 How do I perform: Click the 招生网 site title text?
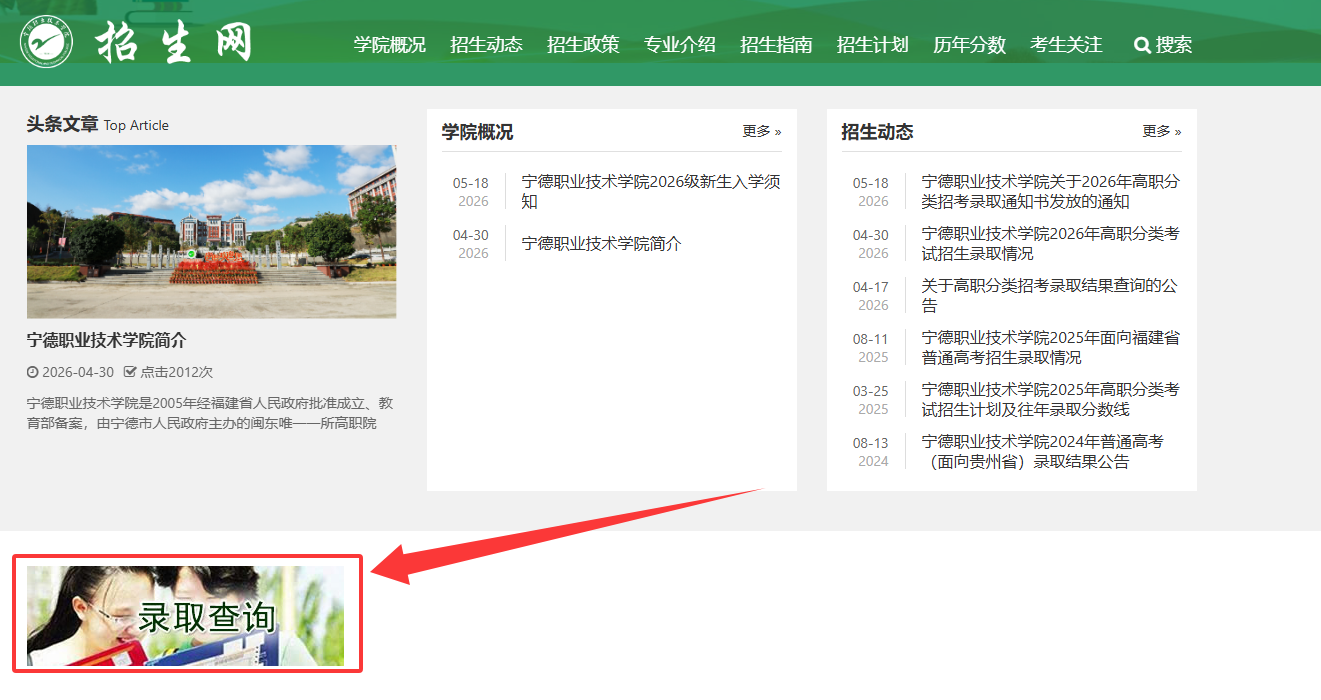tap(174, 42)
